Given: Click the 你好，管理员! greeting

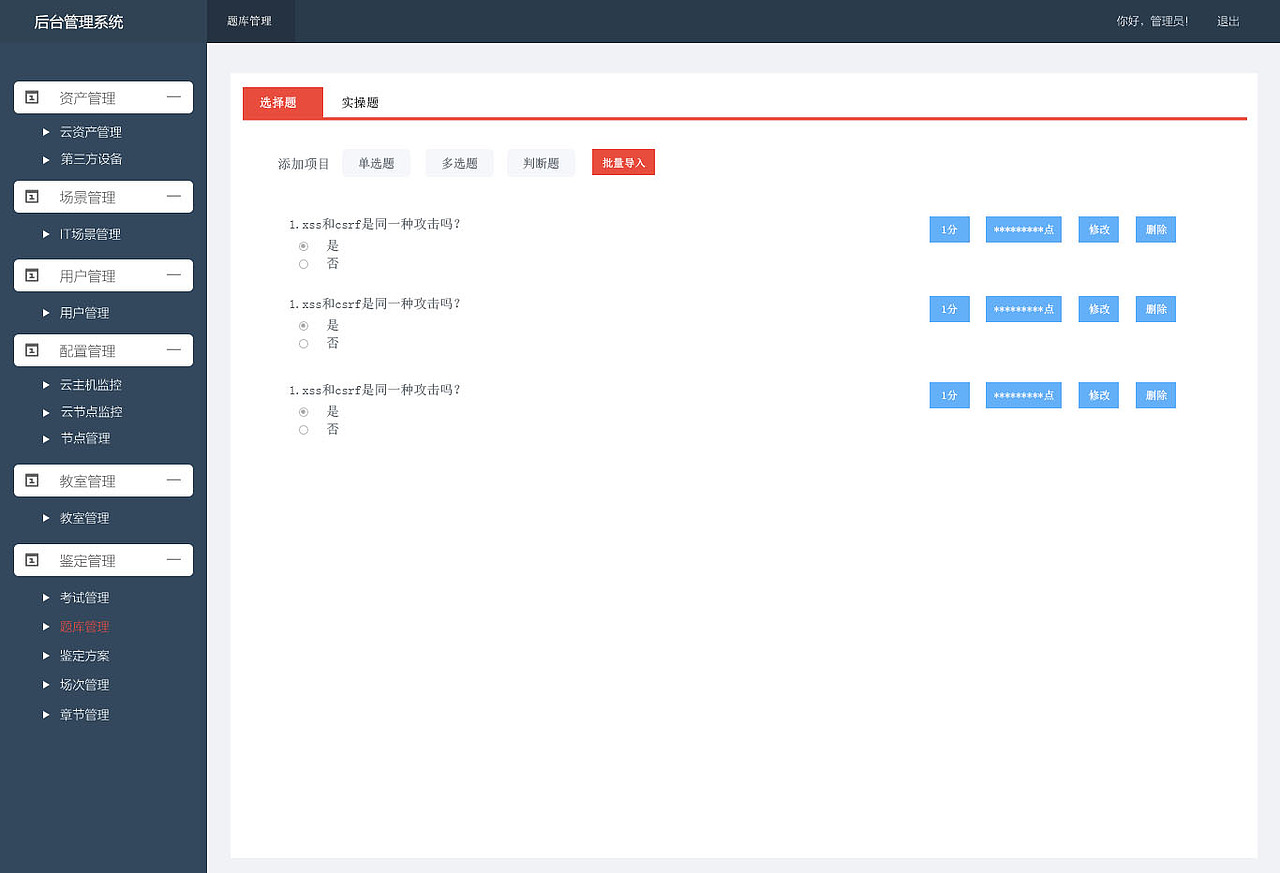Looking at the screenshot, I should 1153,21.
